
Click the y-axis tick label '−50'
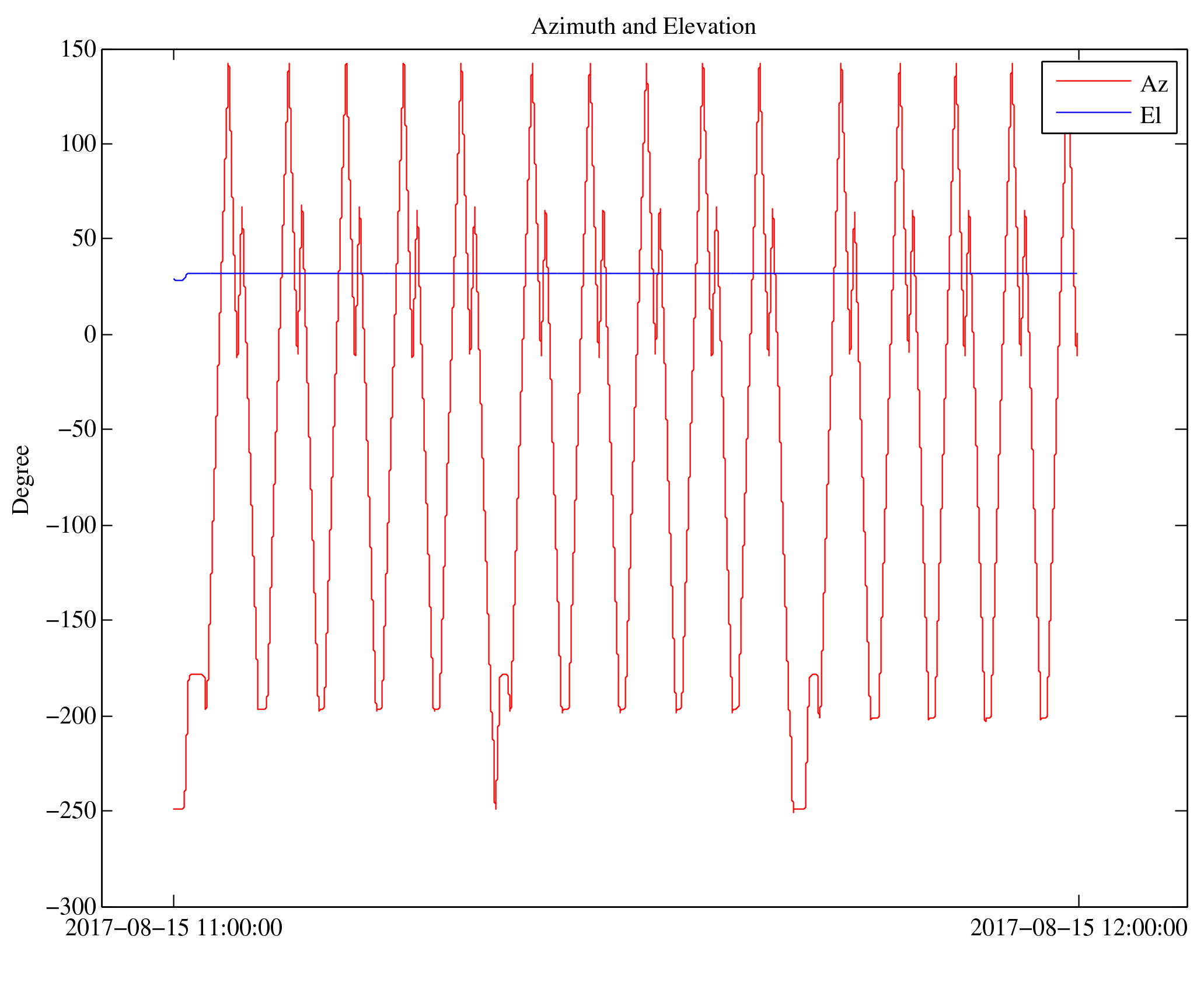(77, 429)
